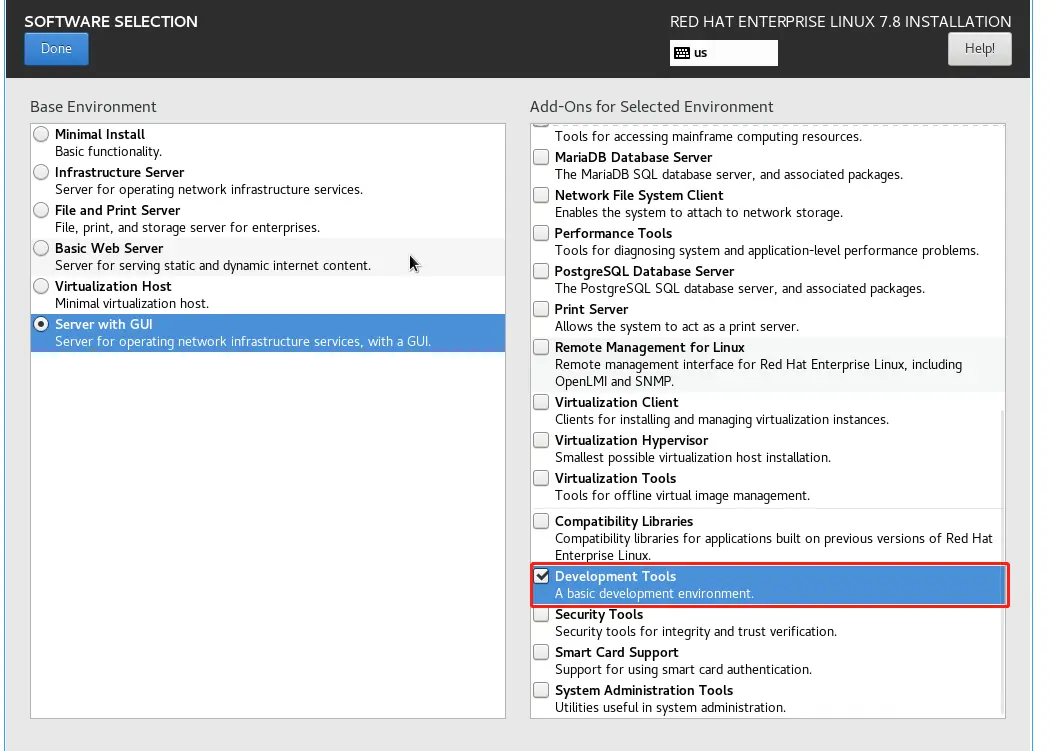Viewport: 1050px width, 751px height.
Task: Open the Help dialog
Action: pos(979,49)
